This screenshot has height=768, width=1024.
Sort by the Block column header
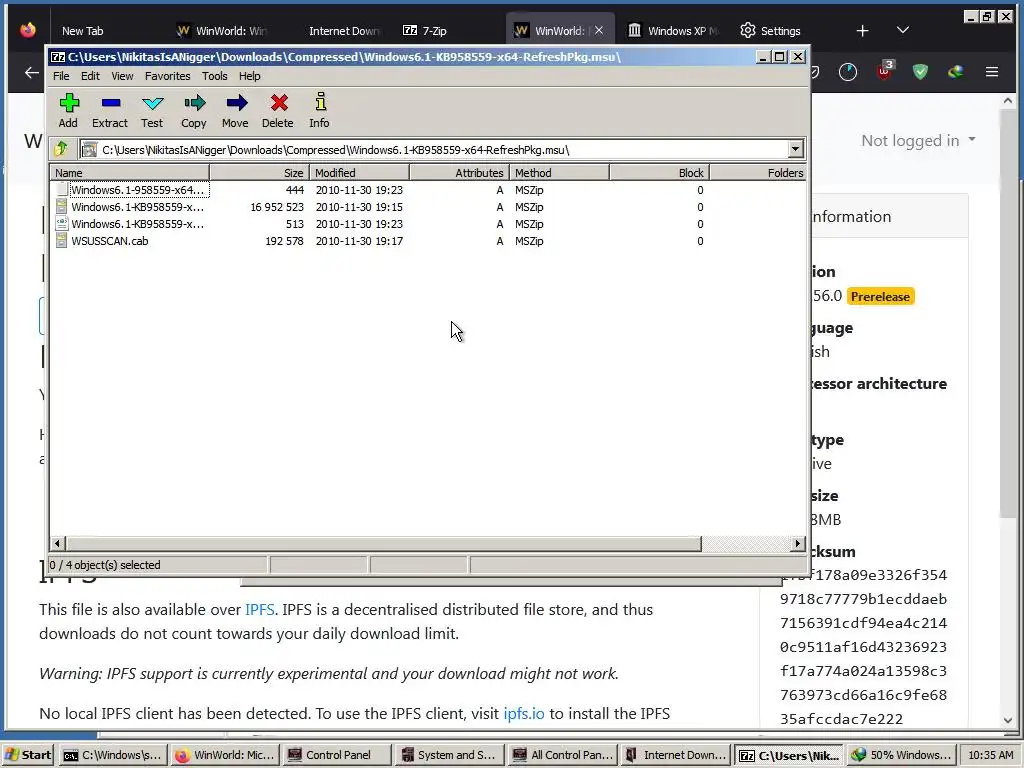(x=659, y=172)
